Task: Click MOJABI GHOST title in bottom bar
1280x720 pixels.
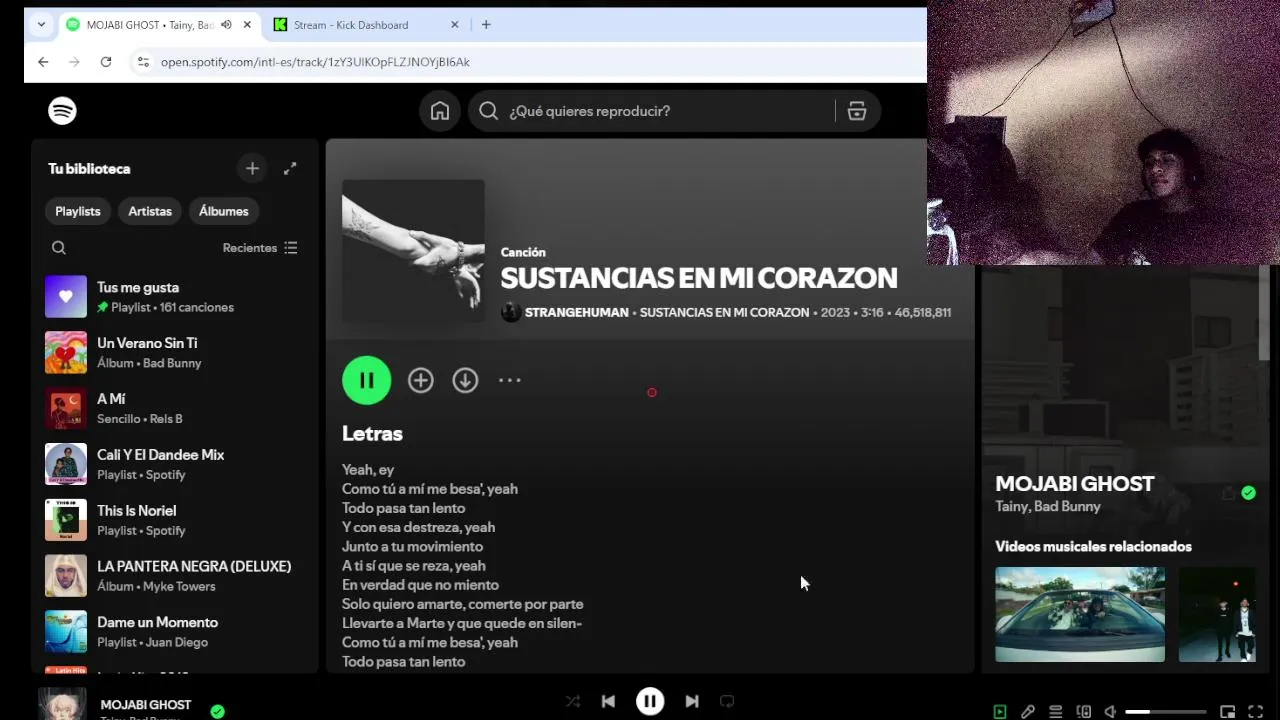Action: pyautogui.click(x=146, y=705)
